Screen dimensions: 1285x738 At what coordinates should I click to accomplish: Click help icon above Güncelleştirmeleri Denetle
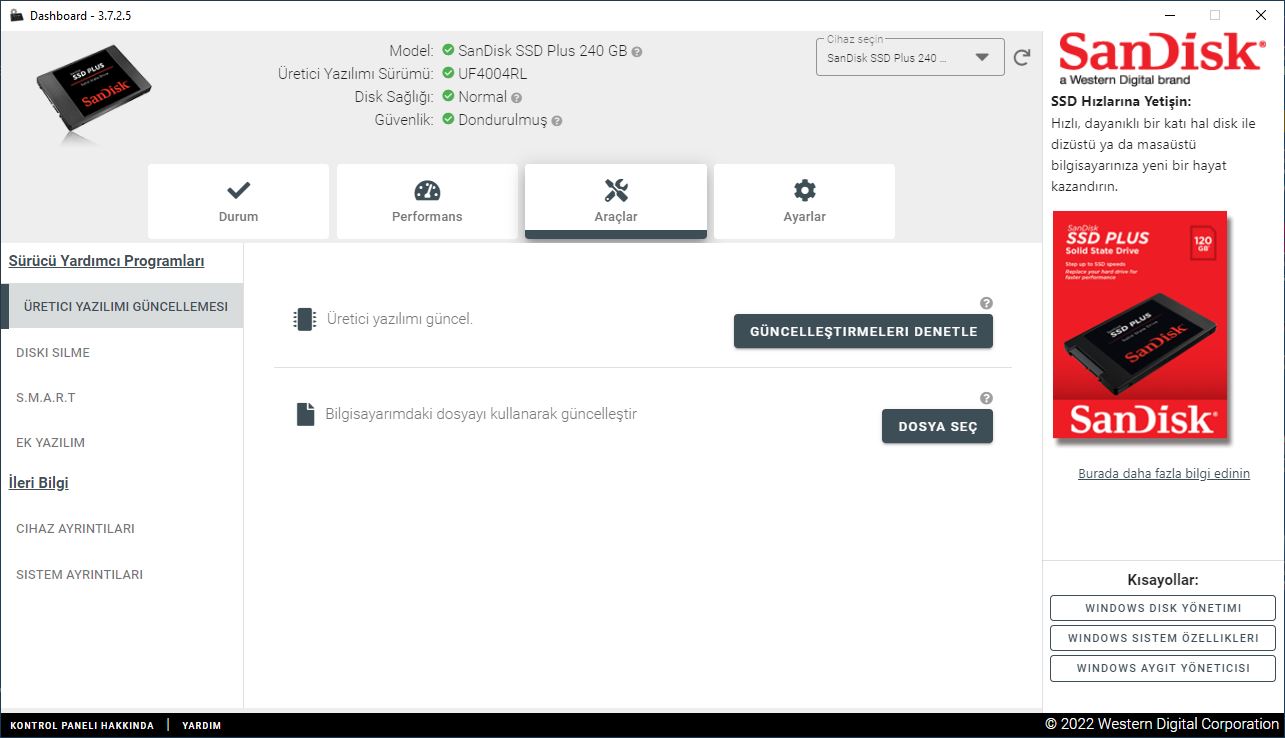tap(986, 303)
